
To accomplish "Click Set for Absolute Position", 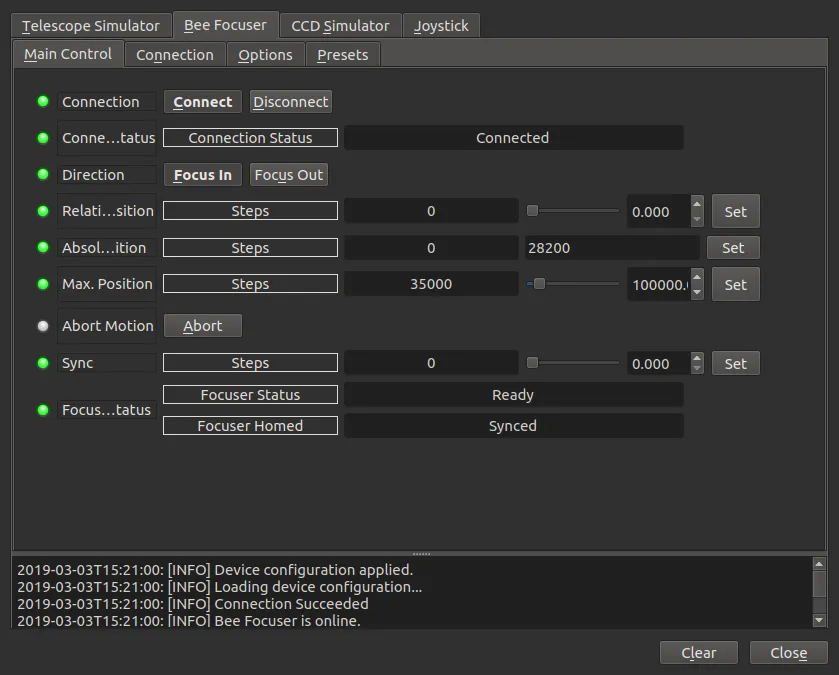I will point(733,248).
